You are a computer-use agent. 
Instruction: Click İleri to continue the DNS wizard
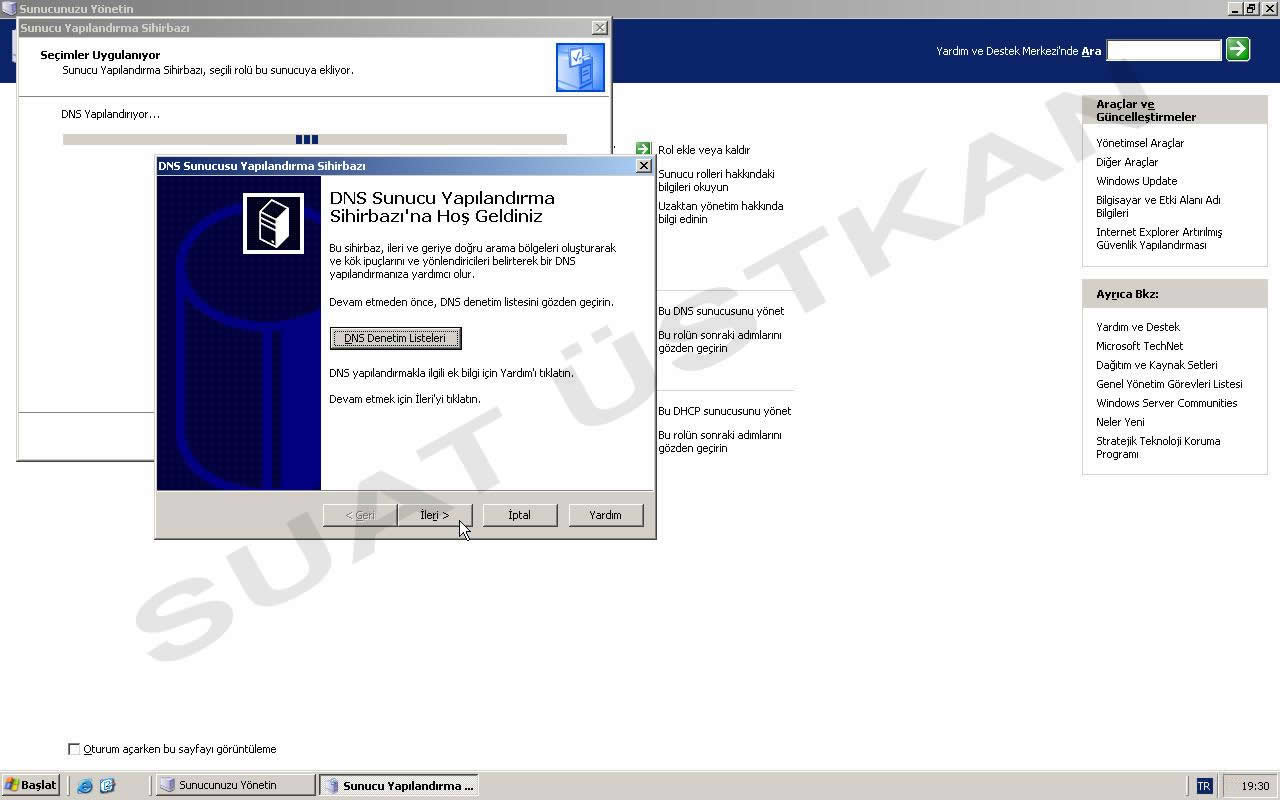click(x=434, y=515)
